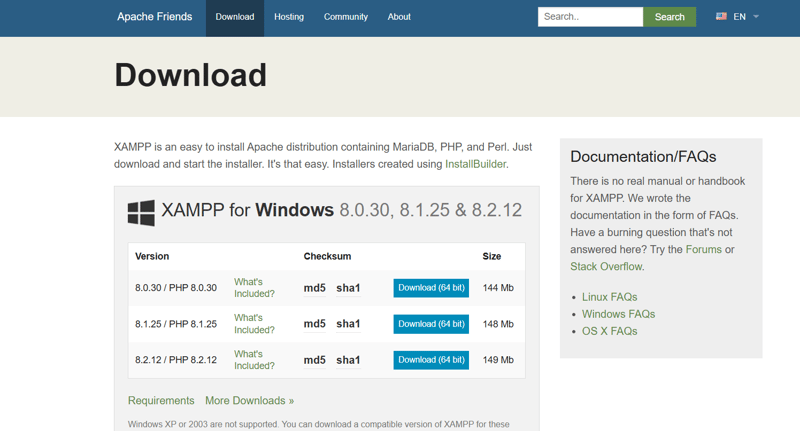Follow the InstallBuilder link
800x431 pixels.
(x=476, y=164)
